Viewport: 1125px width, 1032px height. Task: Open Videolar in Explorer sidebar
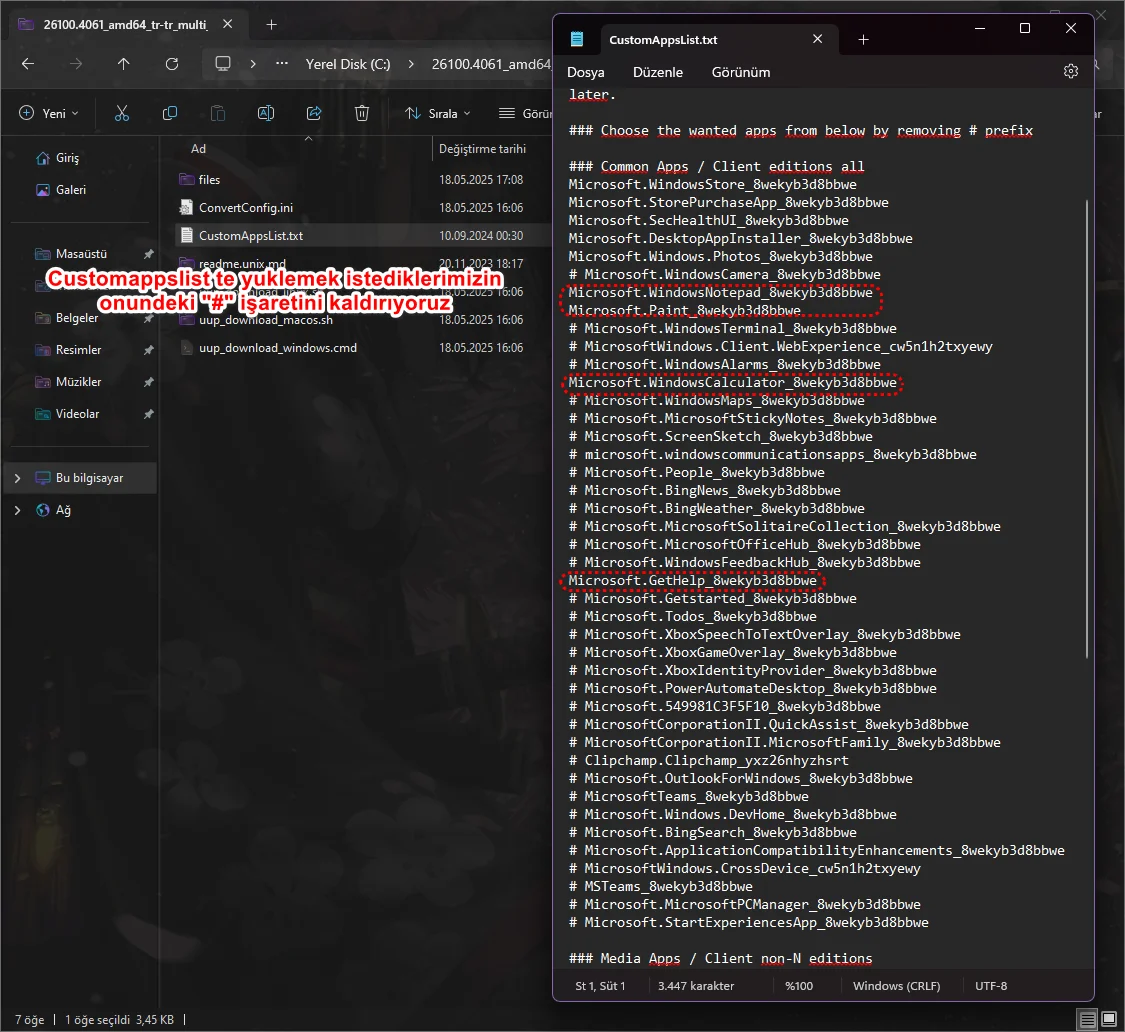[77, 414]
